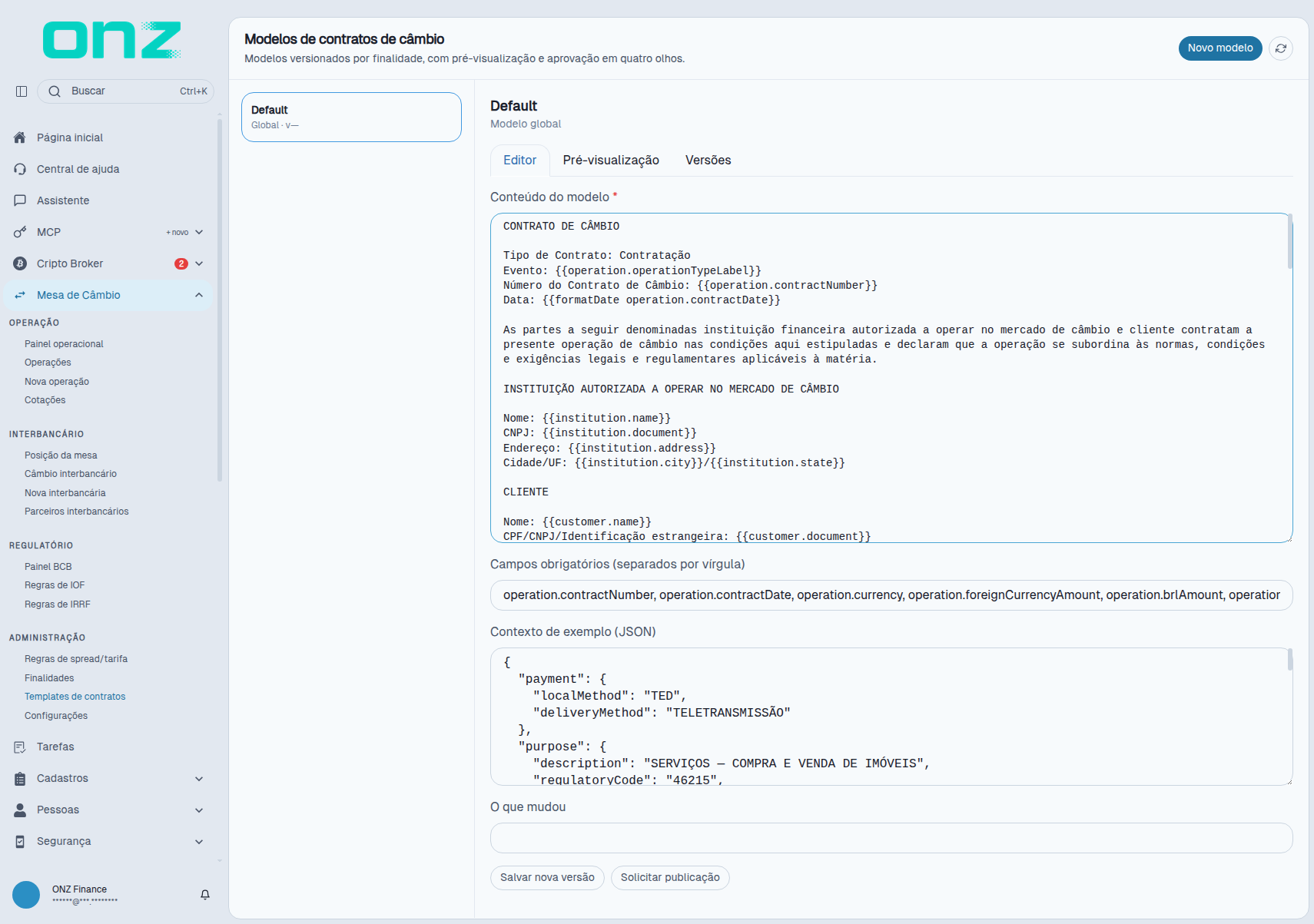Open Posição da mesa menu item
Viewport: 1314px width, 924px height.
pyautogui.click(x=61, y=455)
